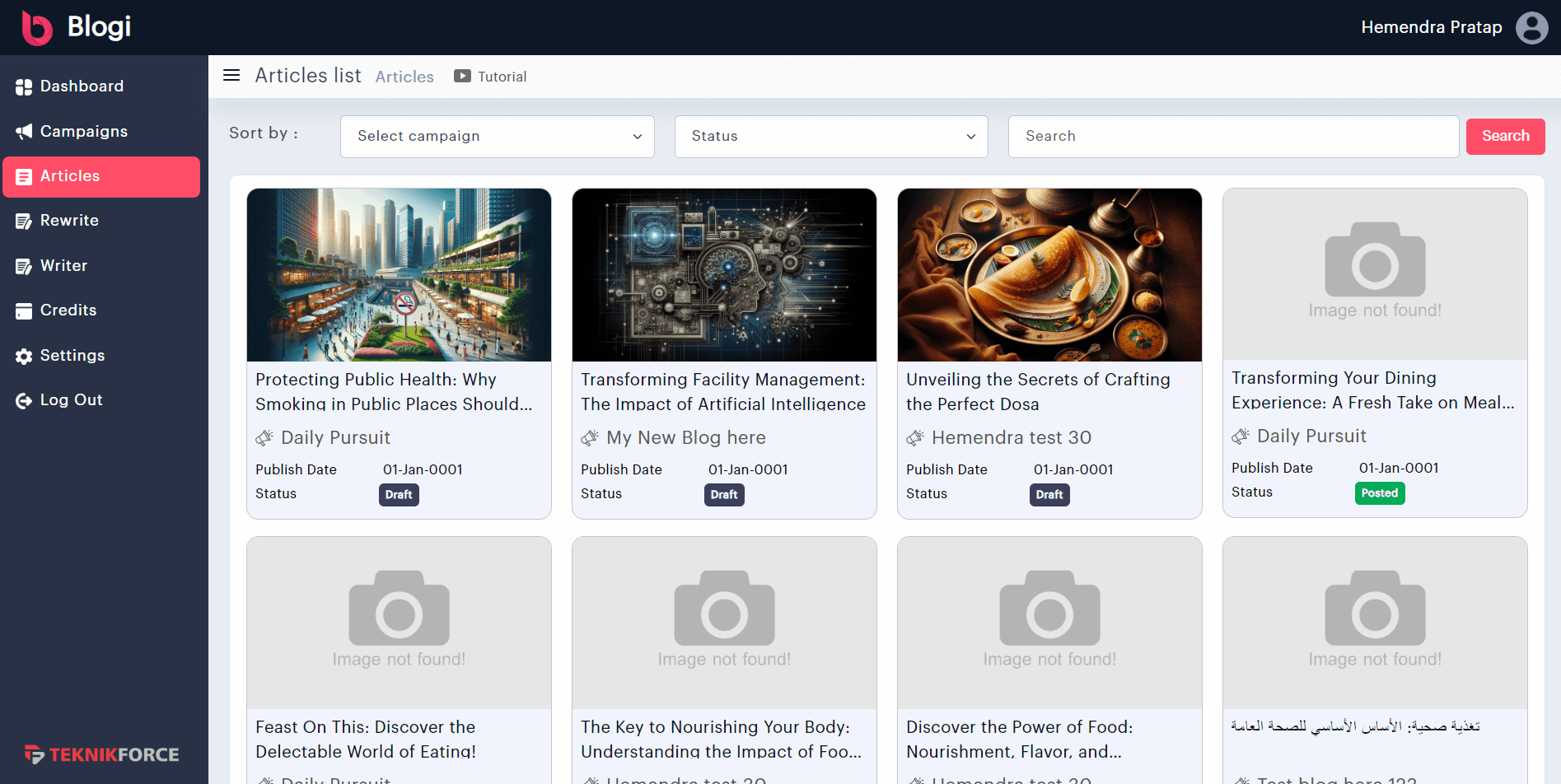Click the Dashboard grid icon
The image size is (1561, 784).
(24, 86)
